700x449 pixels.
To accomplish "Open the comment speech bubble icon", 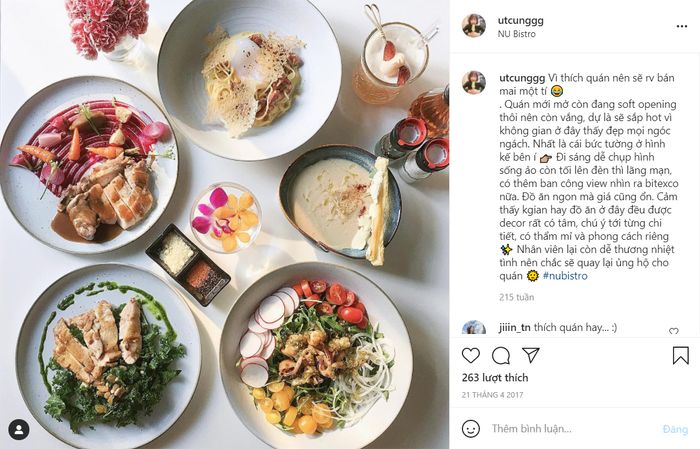I will (x=501, y=356).
